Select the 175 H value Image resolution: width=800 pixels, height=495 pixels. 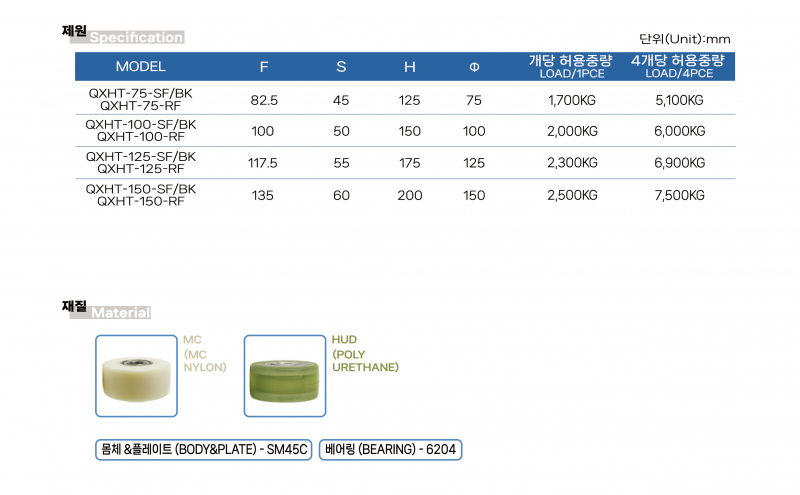point(410,163)
